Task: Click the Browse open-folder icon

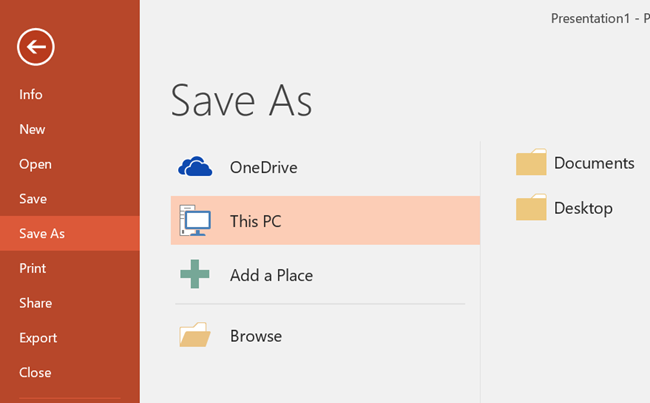Action: 195,336
